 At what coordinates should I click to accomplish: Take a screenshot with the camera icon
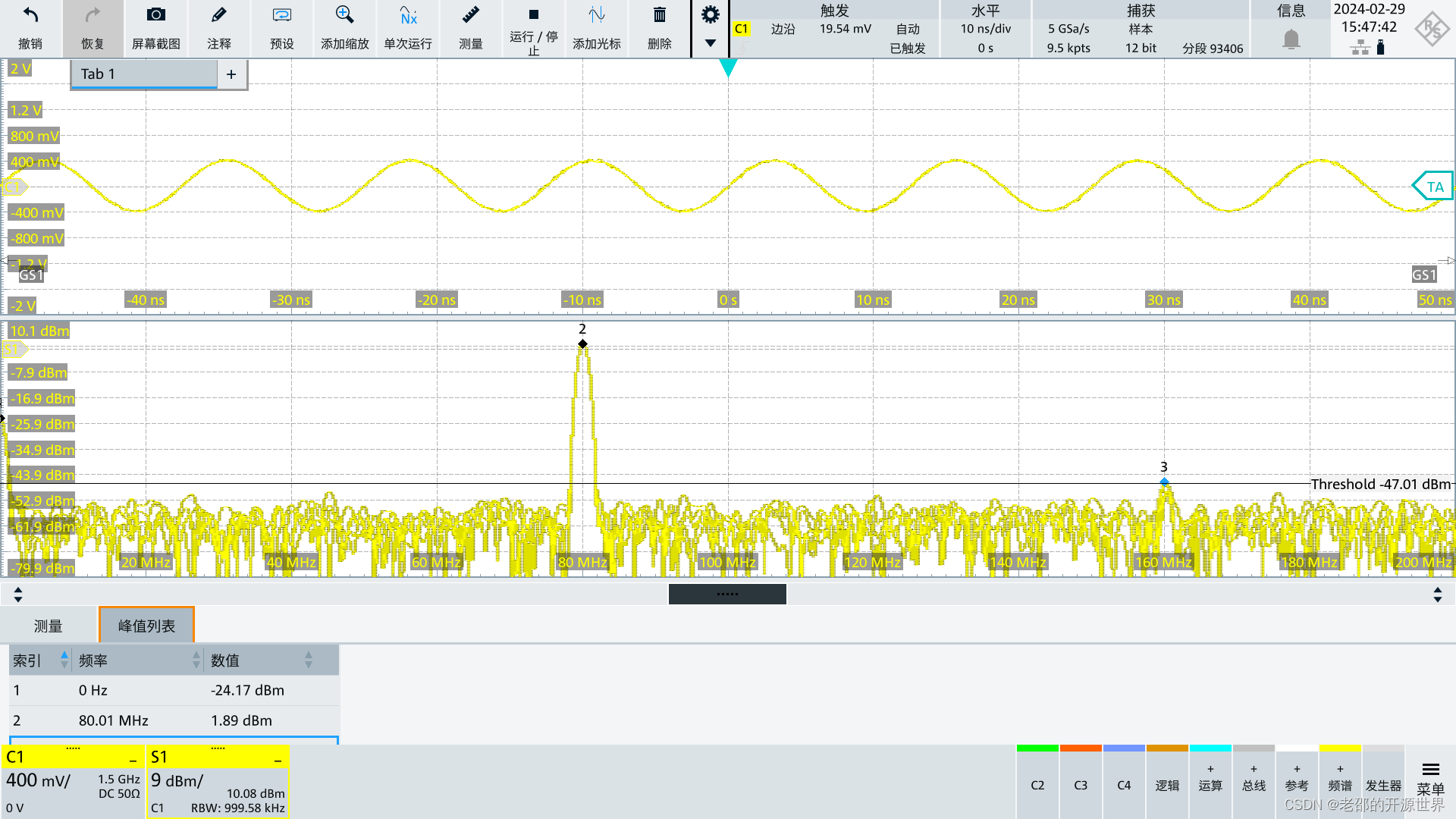tap(155, 15)
